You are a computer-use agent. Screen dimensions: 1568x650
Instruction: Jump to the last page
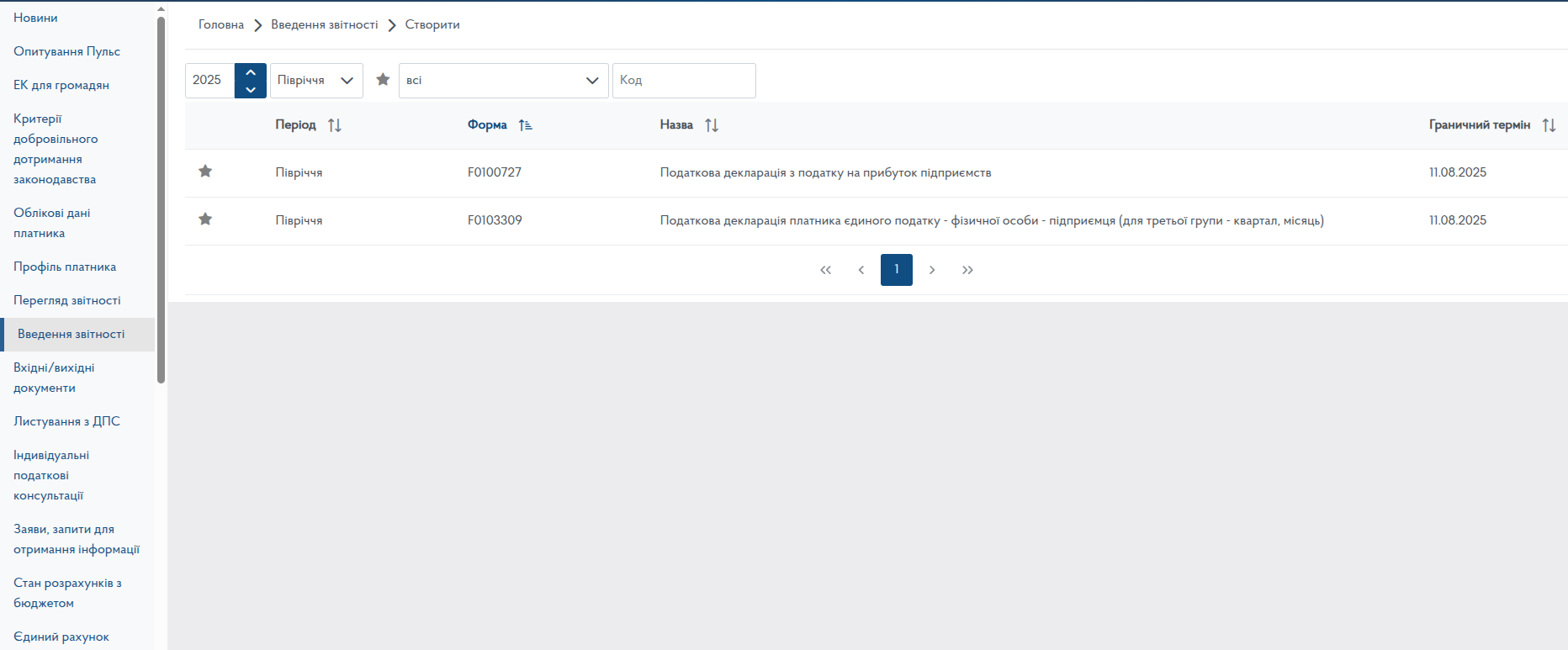(x=967, y=270)
